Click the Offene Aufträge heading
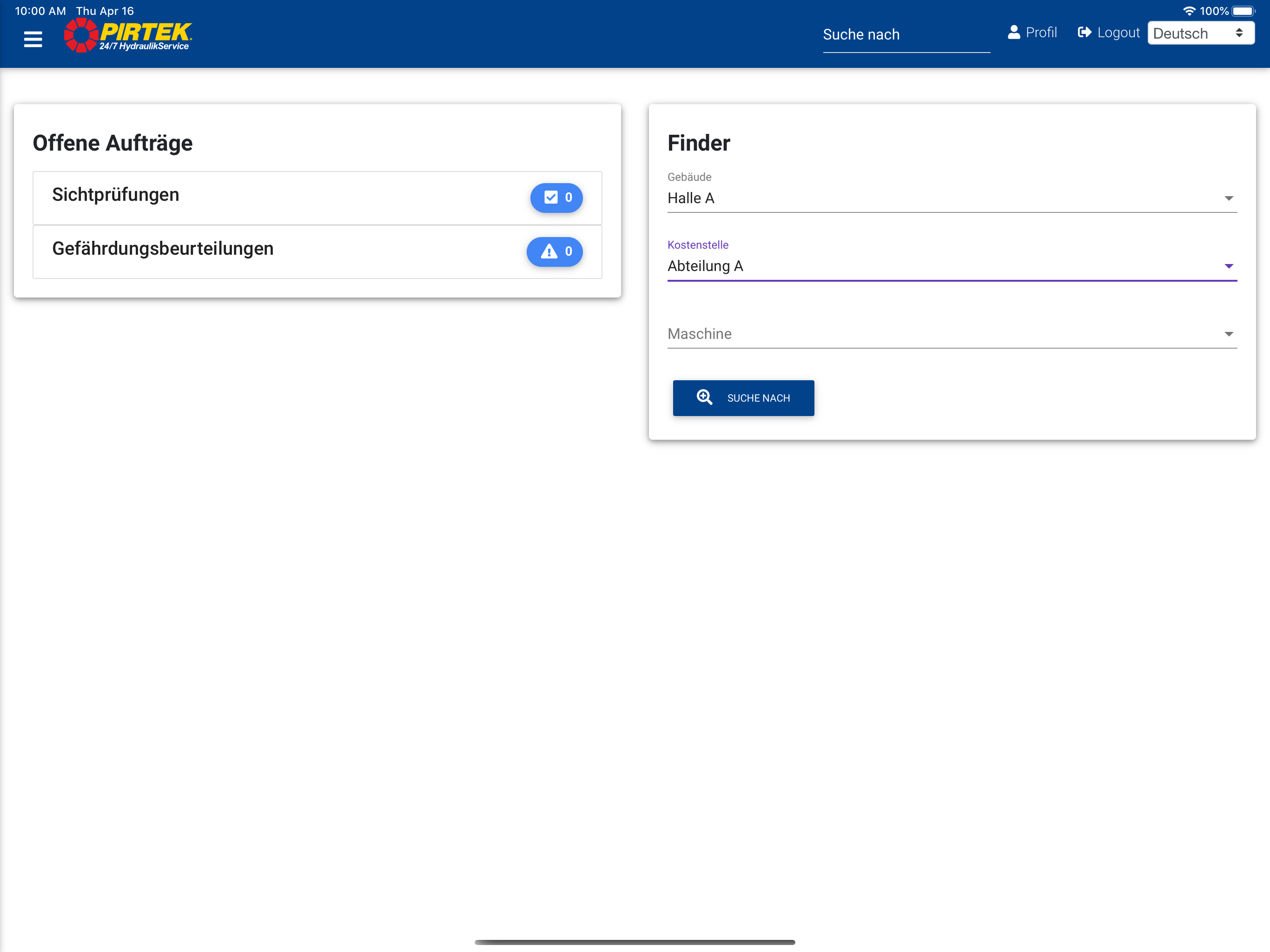Image resolution: width=1270 pixels, height=952 pixels. [x=112, y=143]
